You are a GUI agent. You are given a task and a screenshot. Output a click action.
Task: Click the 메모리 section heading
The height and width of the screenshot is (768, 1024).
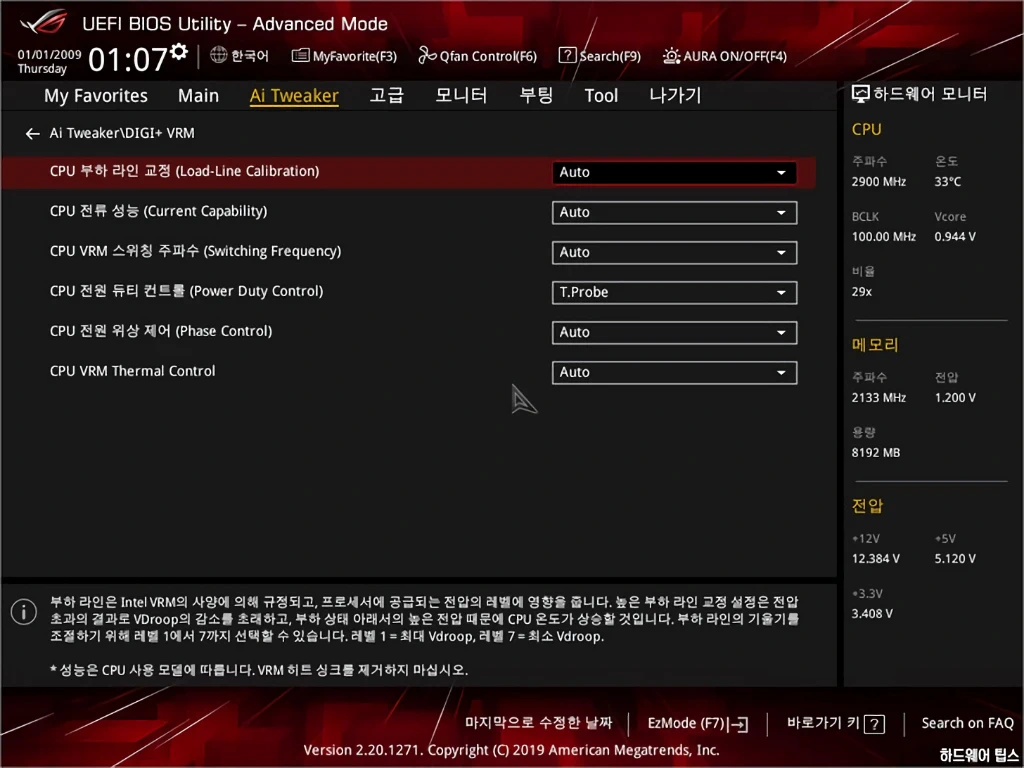[x=875, y=345]
